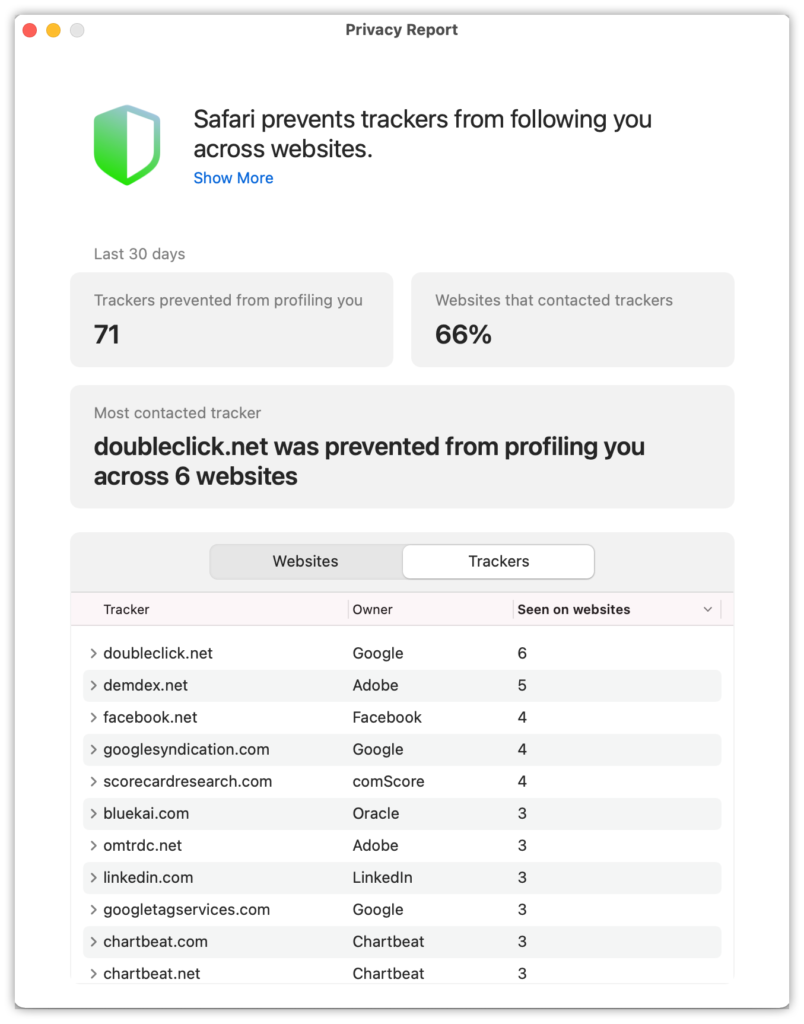804x1024 pixels.
Task: Switch to the Websites tab
Action: (306, 562)
